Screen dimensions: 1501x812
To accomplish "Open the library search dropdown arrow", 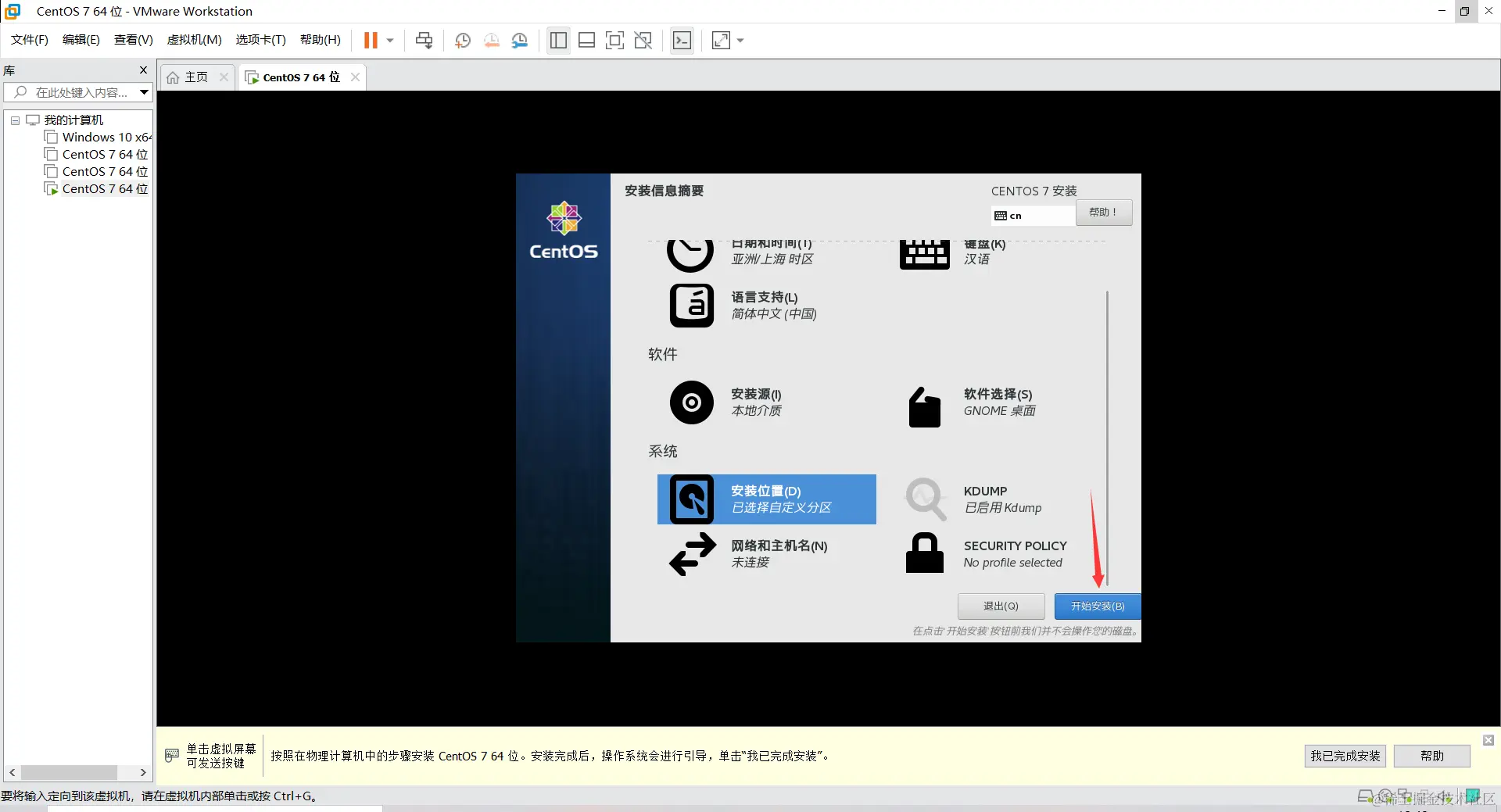I will pos(145,92).
